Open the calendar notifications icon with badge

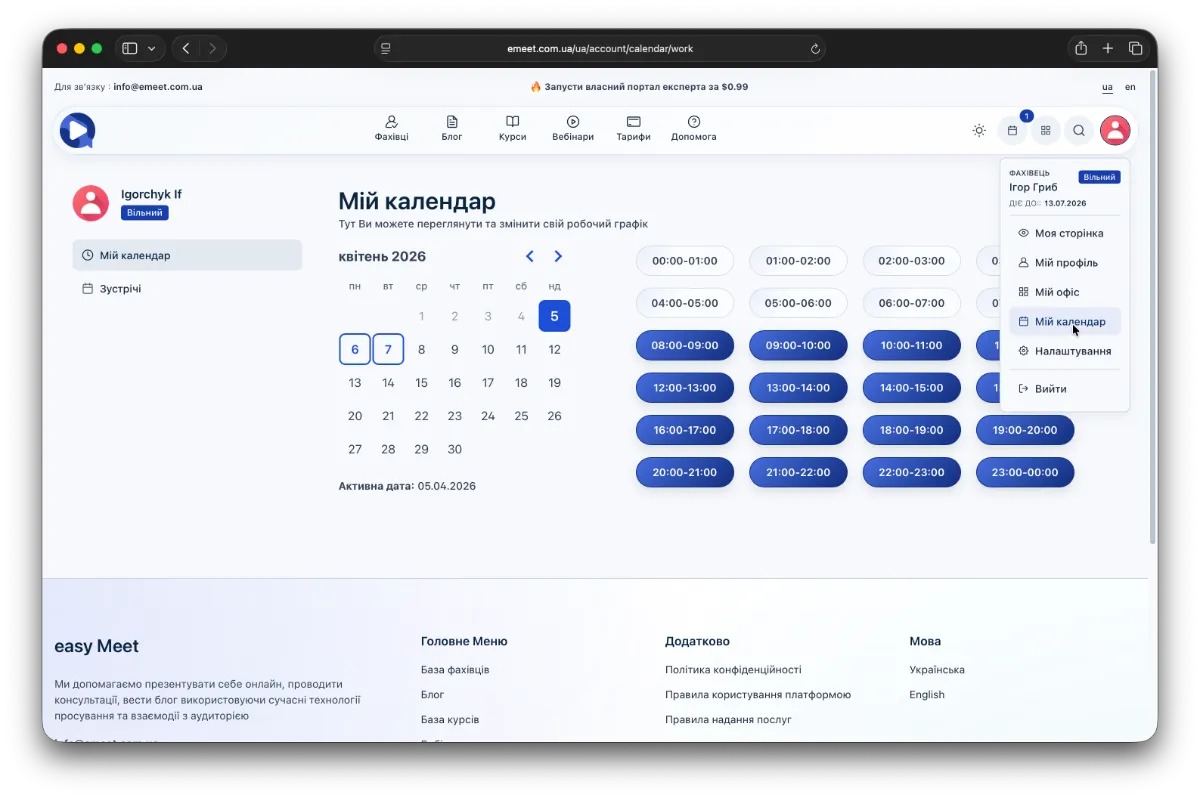pyautogui.click(x=1012, y=130)
